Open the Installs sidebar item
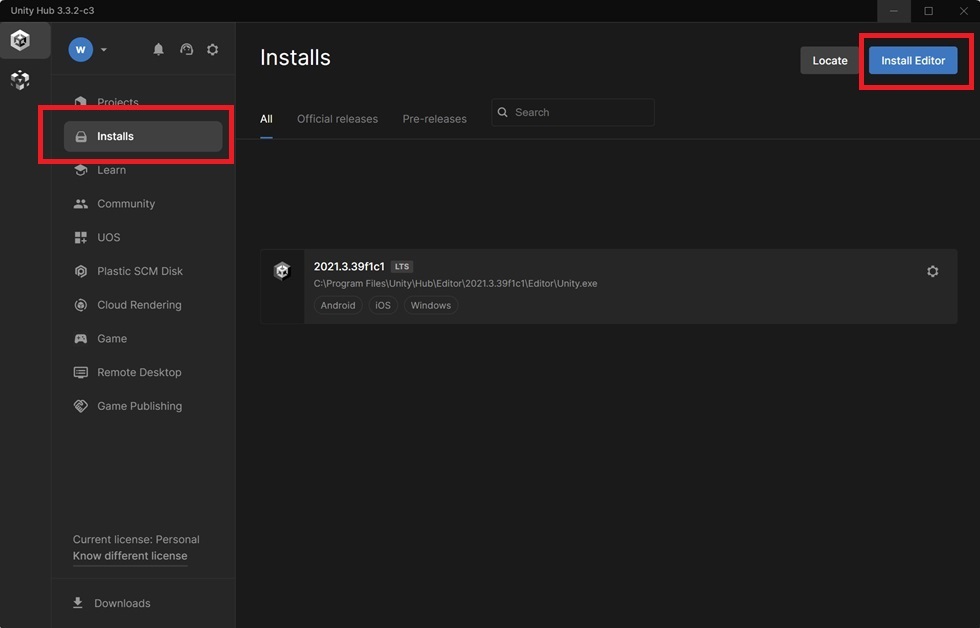This screenshot has height=628, width=980. coord(143,136)
